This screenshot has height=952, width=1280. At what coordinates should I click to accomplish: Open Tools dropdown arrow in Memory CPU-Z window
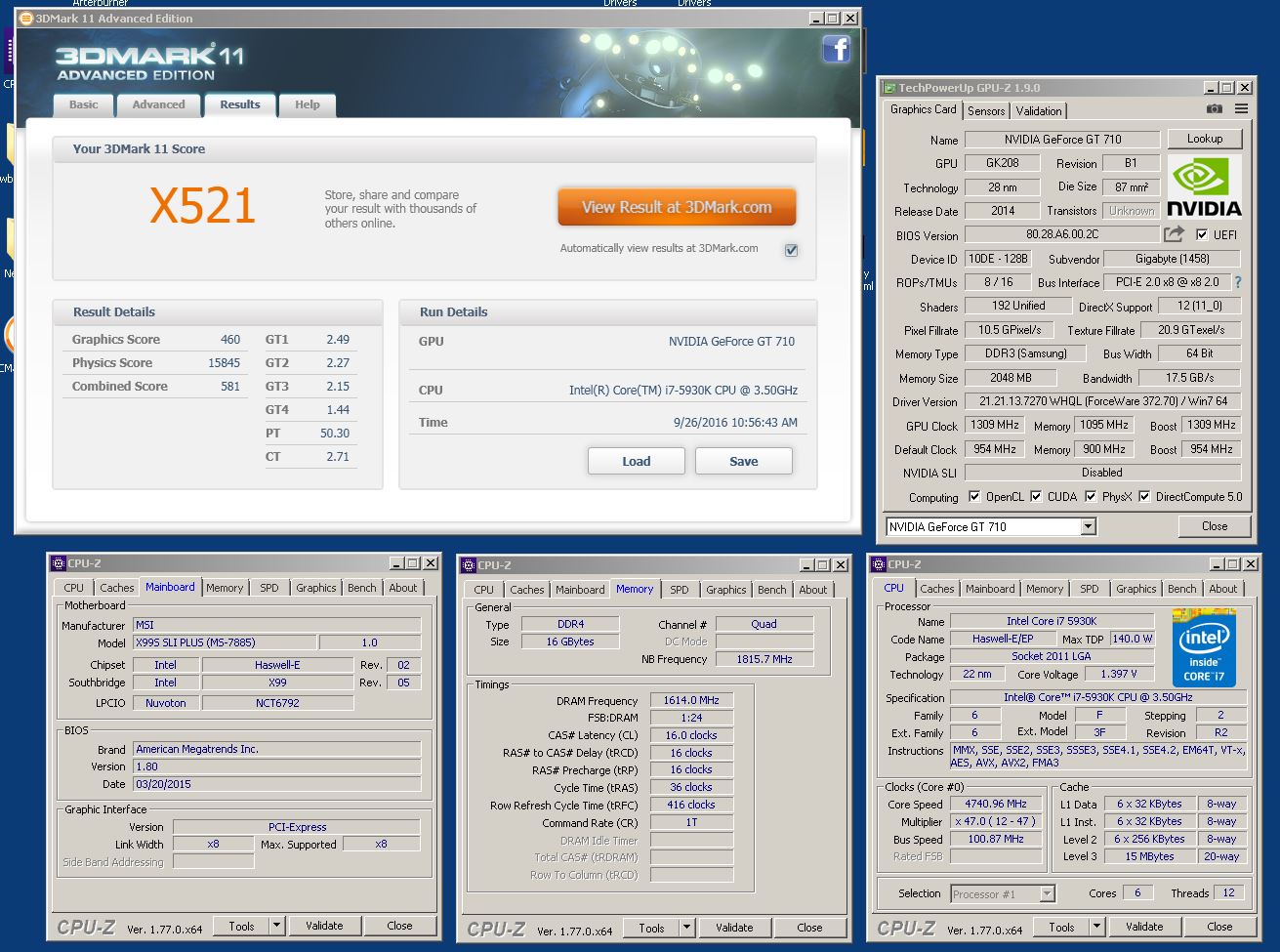(686, 928)
